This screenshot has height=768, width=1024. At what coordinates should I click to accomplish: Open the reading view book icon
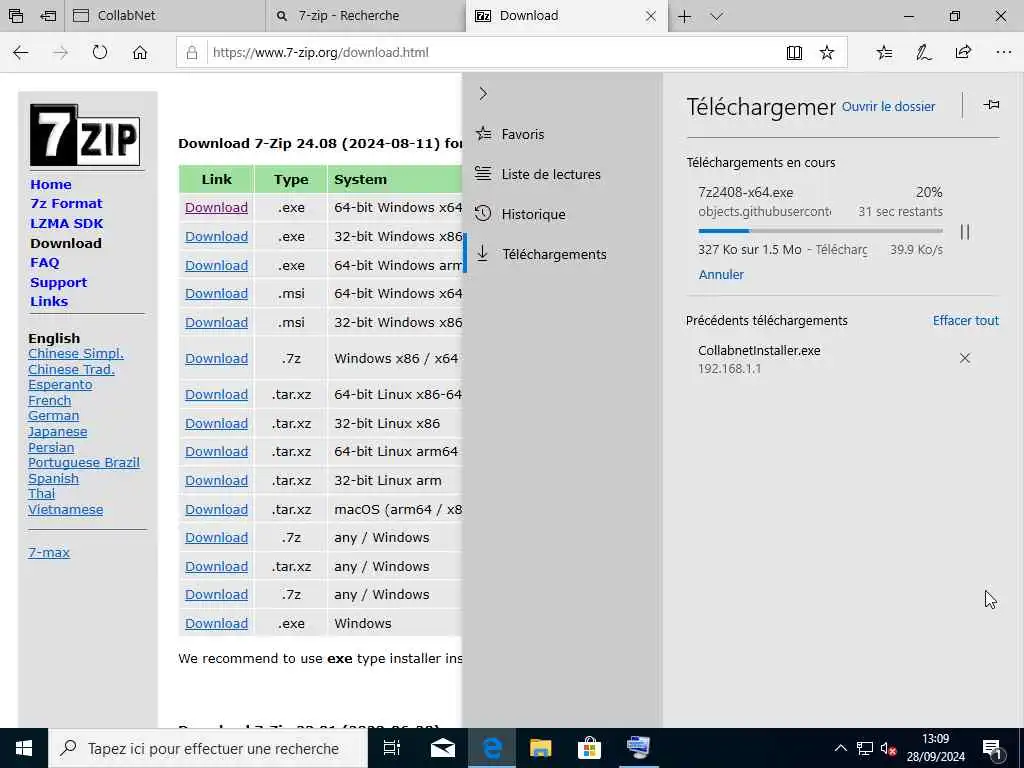[x=794, y=52]
